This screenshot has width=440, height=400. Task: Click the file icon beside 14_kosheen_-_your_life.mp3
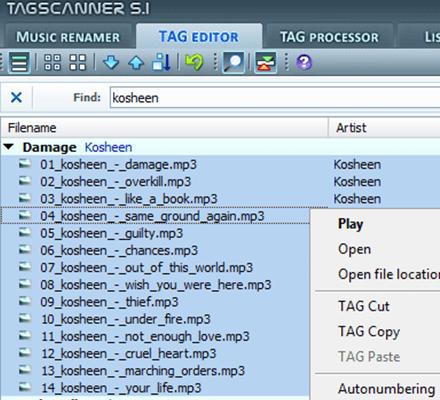[x=25, y=388]
